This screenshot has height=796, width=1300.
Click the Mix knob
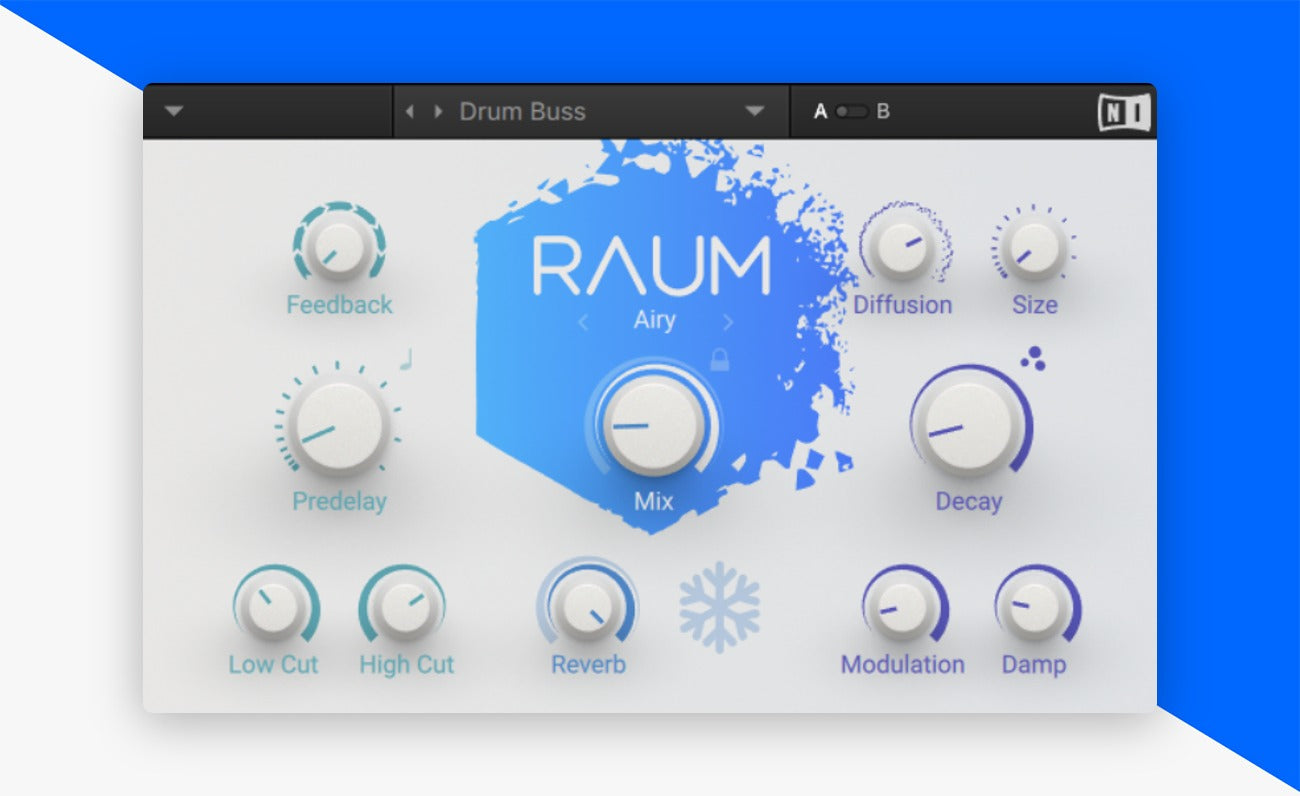tap(653, 426)
